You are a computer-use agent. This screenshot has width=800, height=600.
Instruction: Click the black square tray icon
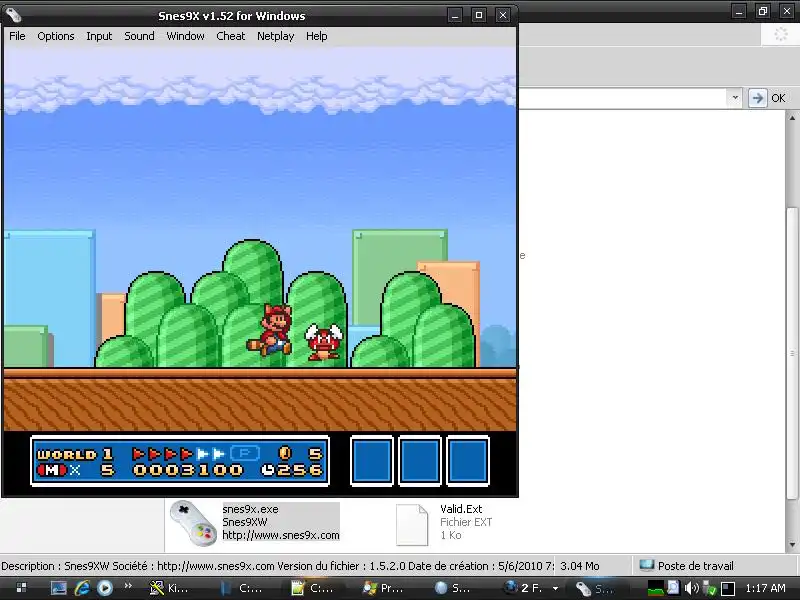point(728,588)
